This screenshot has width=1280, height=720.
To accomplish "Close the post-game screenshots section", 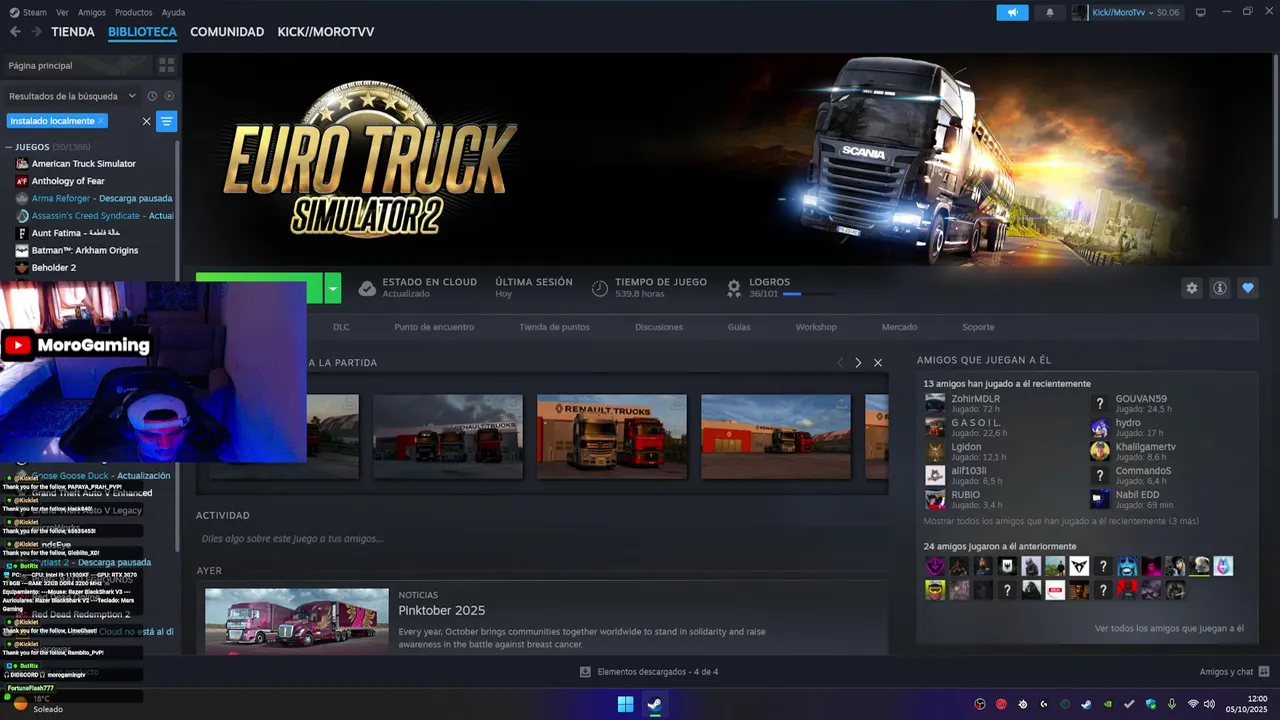I will 878,362.
